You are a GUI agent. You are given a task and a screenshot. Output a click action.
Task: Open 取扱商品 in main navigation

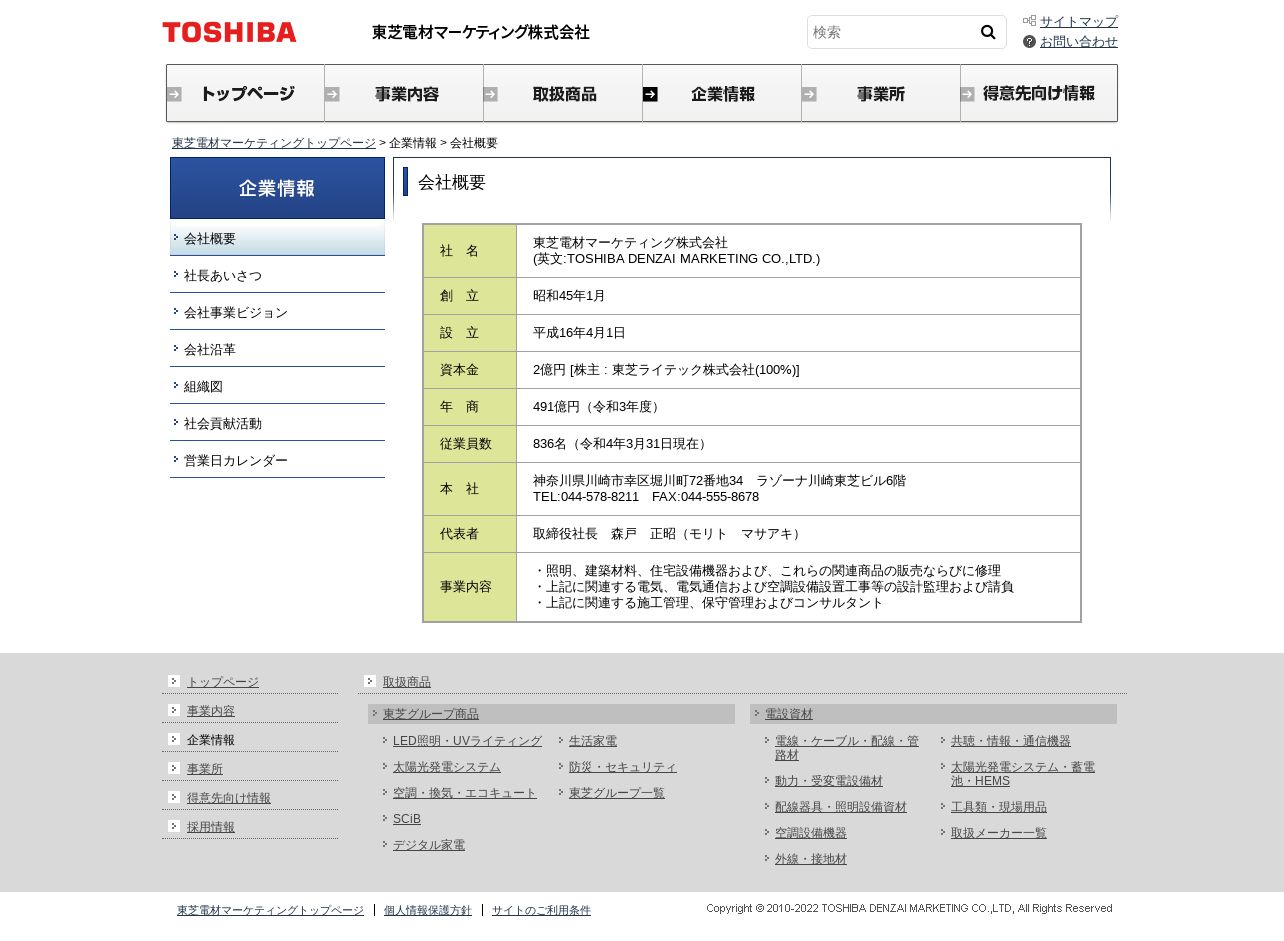(563, 93)
